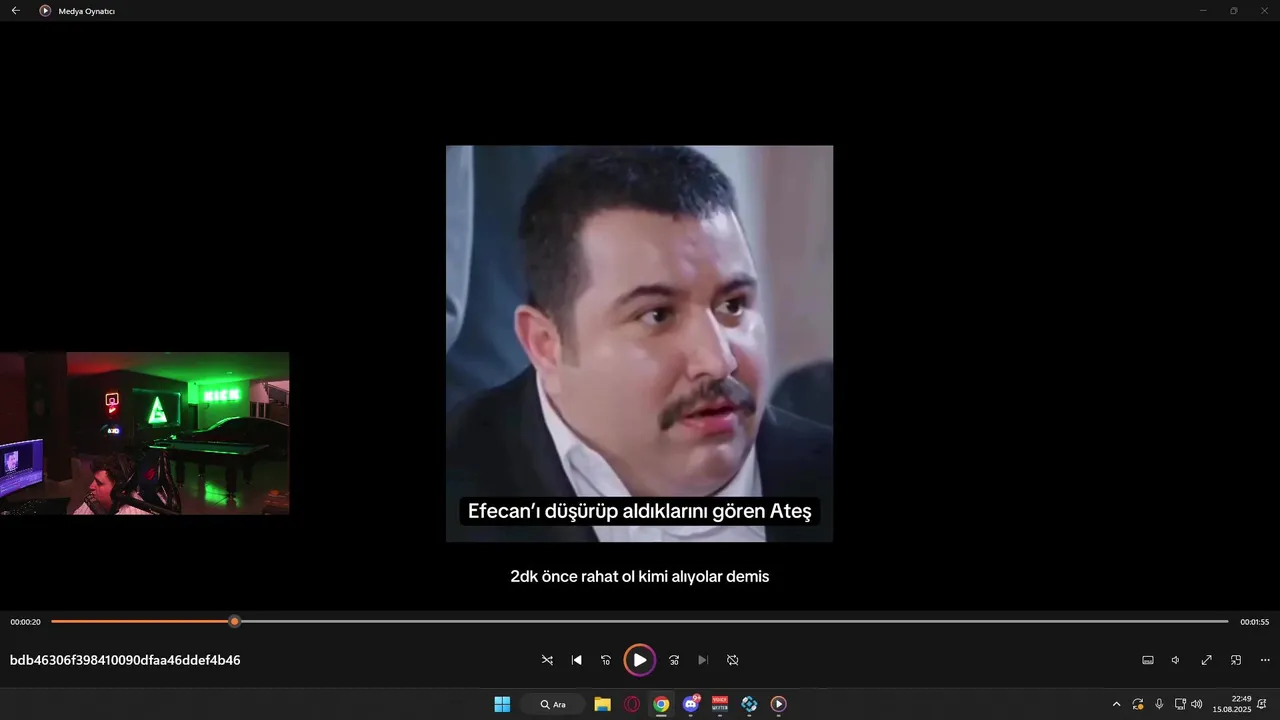Open the volume control
The image size is (1280, 720).
[x=1176, y=660]
